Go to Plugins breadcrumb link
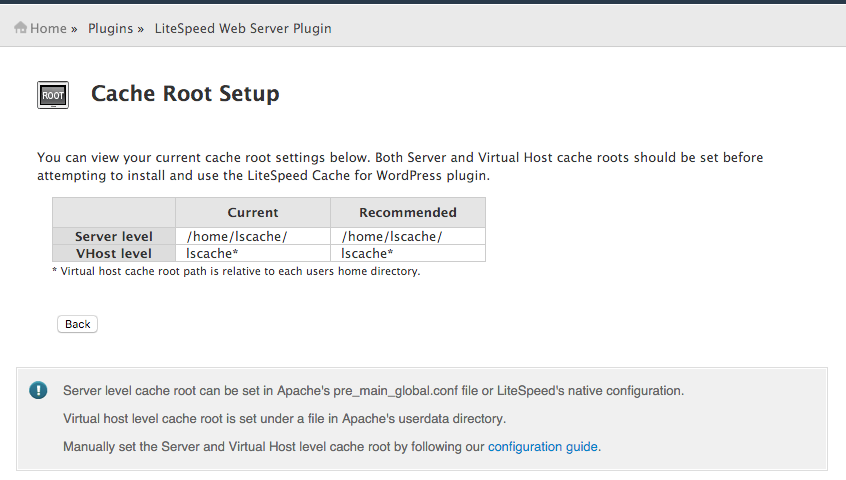Viewport: 846px width, 480px height. tap(111, 29)
